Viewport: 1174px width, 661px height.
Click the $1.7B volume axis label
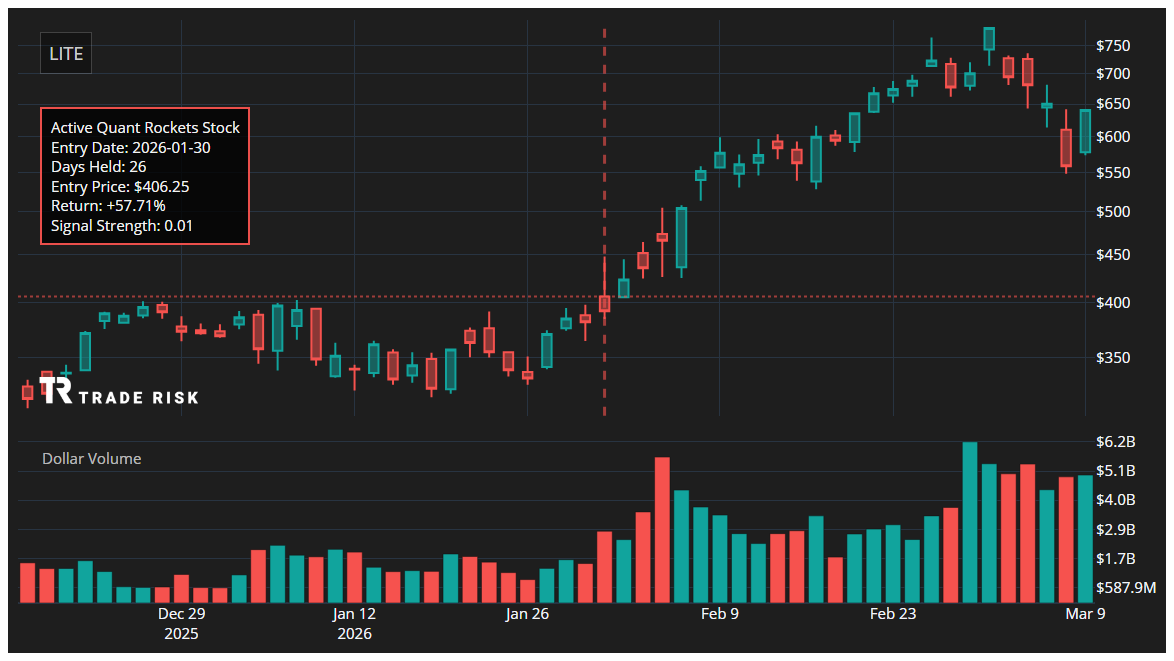1116,559
